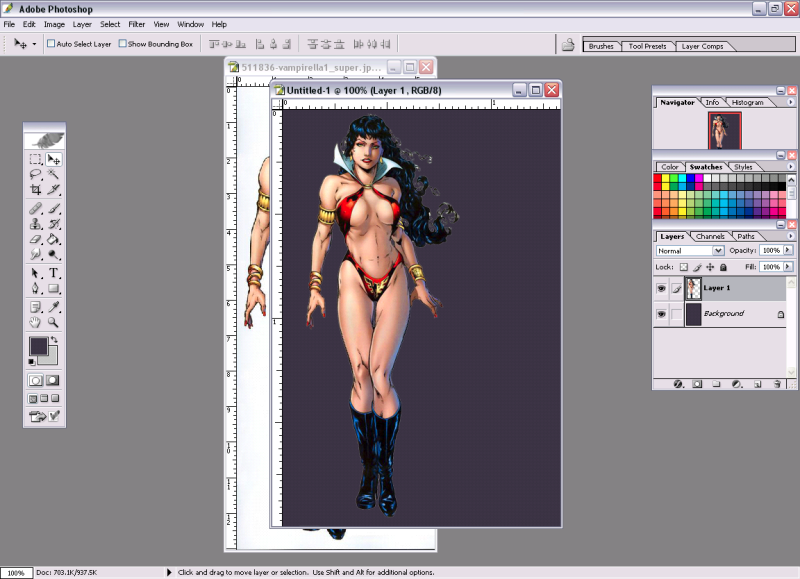
Task: Open layer style menu icon
Action: [x=678, y=384]
